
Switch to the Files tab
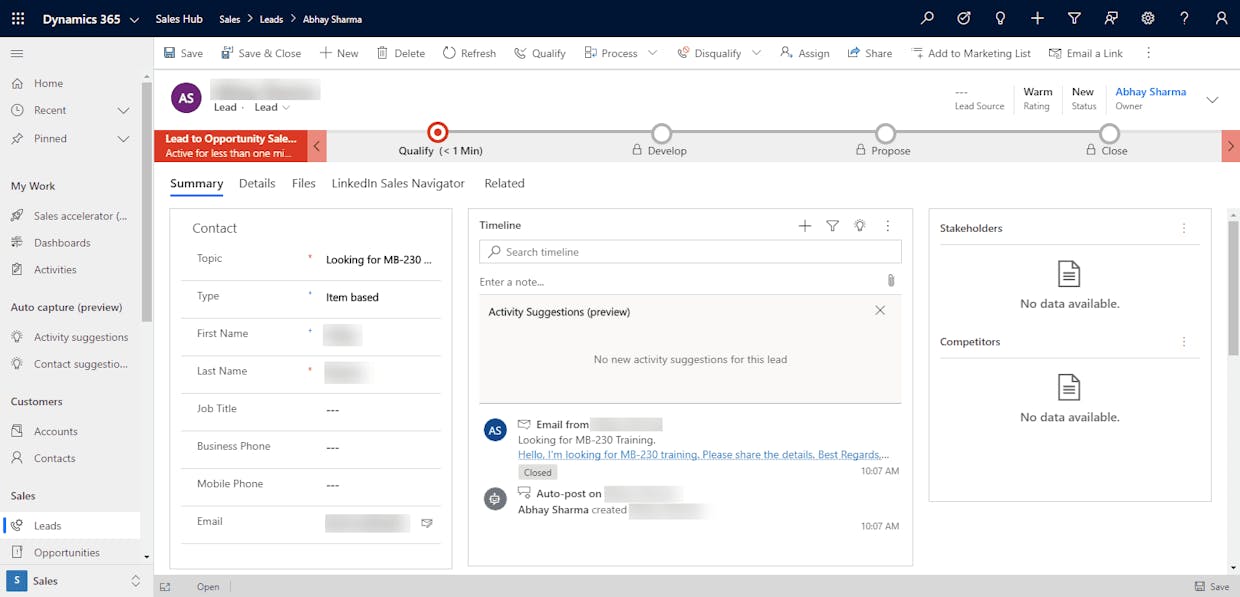click(304, 183)
